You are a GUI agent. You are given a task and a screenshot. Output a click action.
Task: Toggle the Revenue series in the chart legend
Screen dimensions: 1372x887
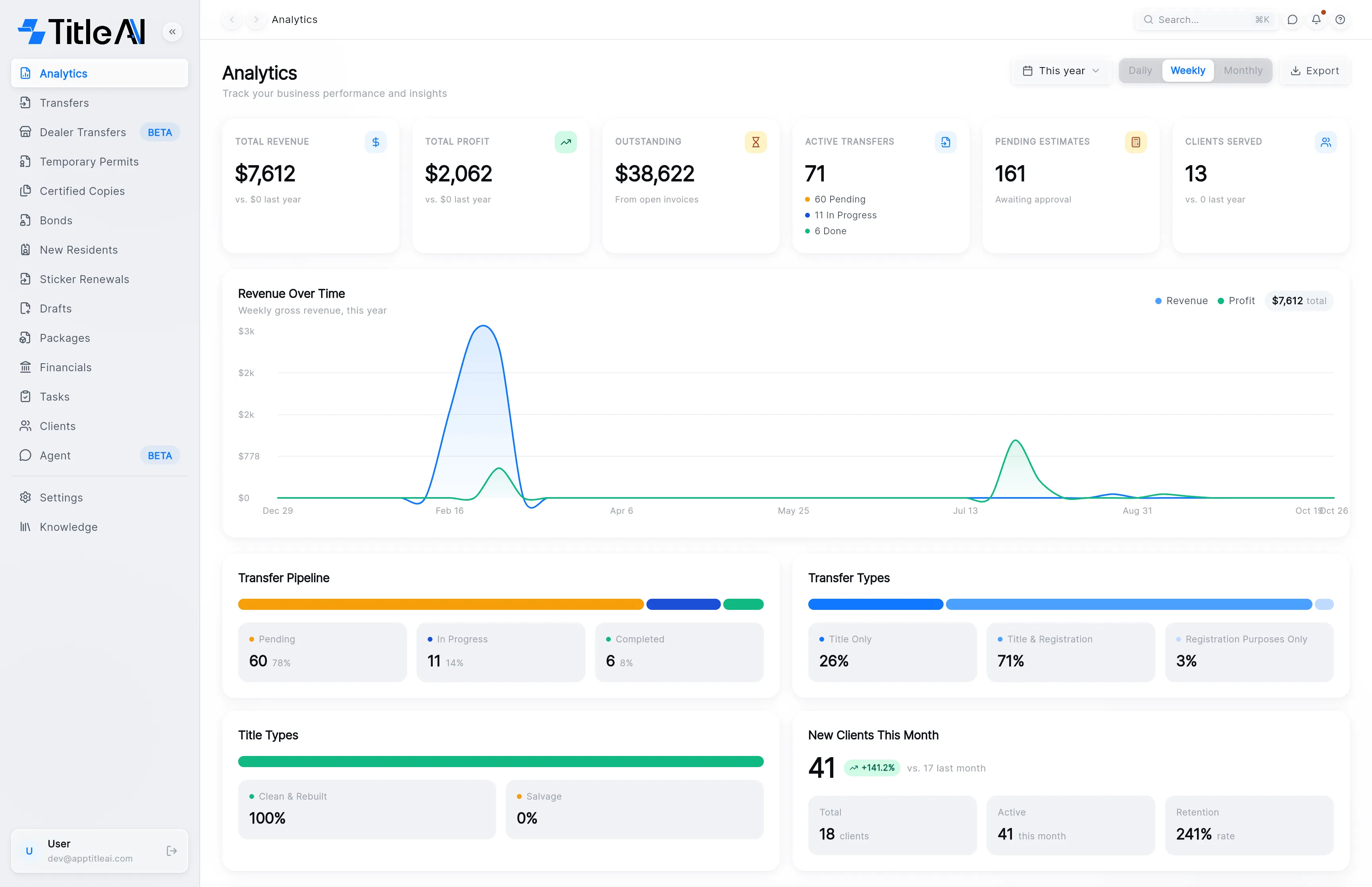[x=1181, y=301]
